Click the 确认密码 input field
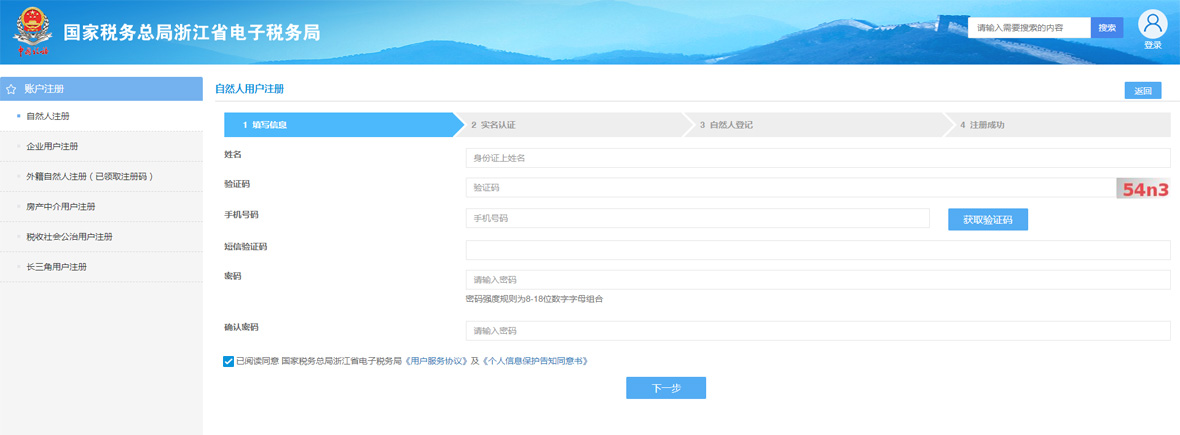 [x=818, y=331]
